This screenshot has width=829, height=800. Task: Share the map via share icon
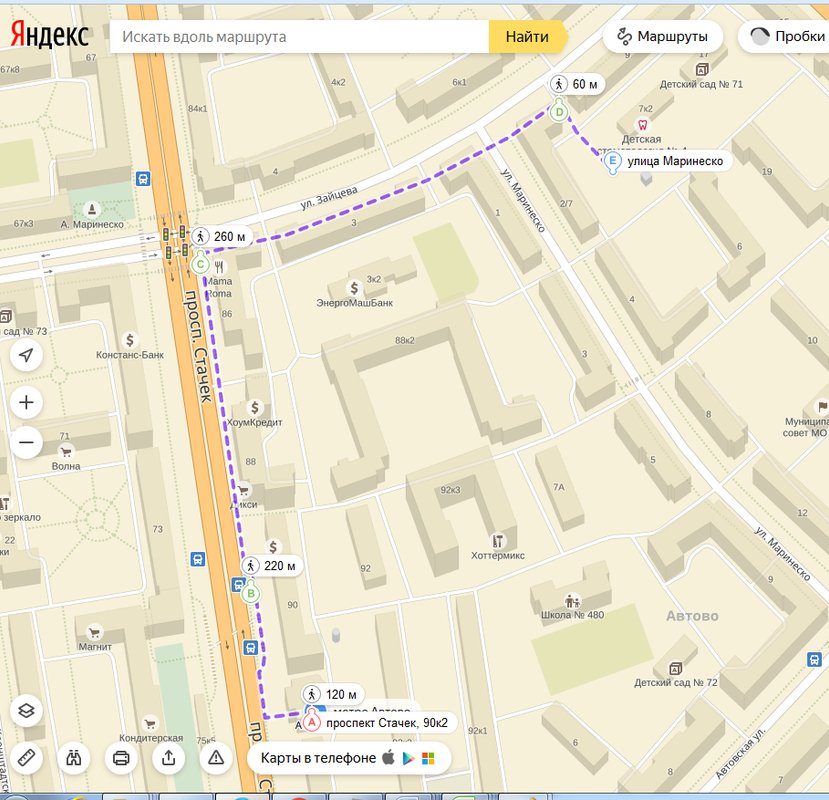(x=168, y=757)
